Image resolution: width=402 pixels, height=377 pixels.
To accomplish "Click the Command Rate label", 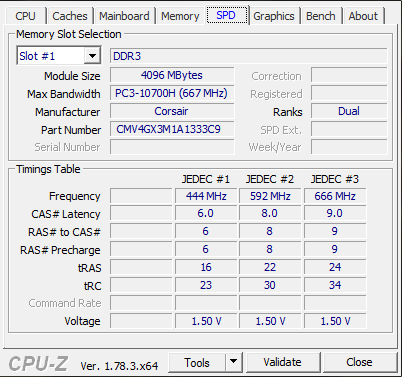I will tap(65, 303).
